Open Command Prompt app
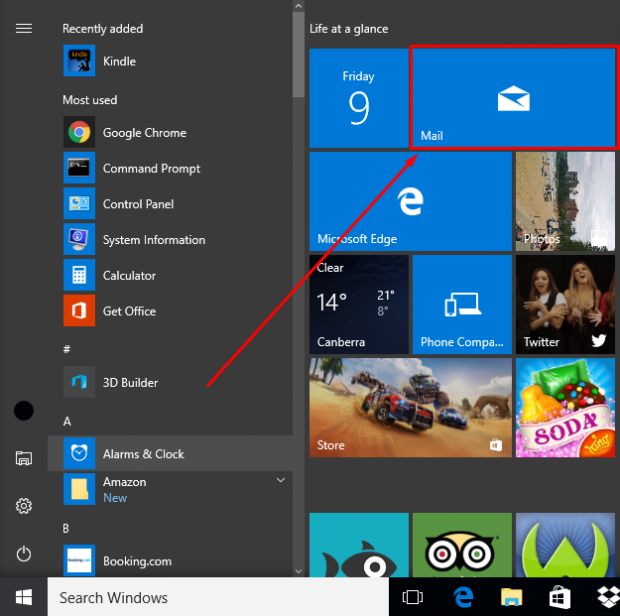620x616 pixels. click(x=170, y=168)
